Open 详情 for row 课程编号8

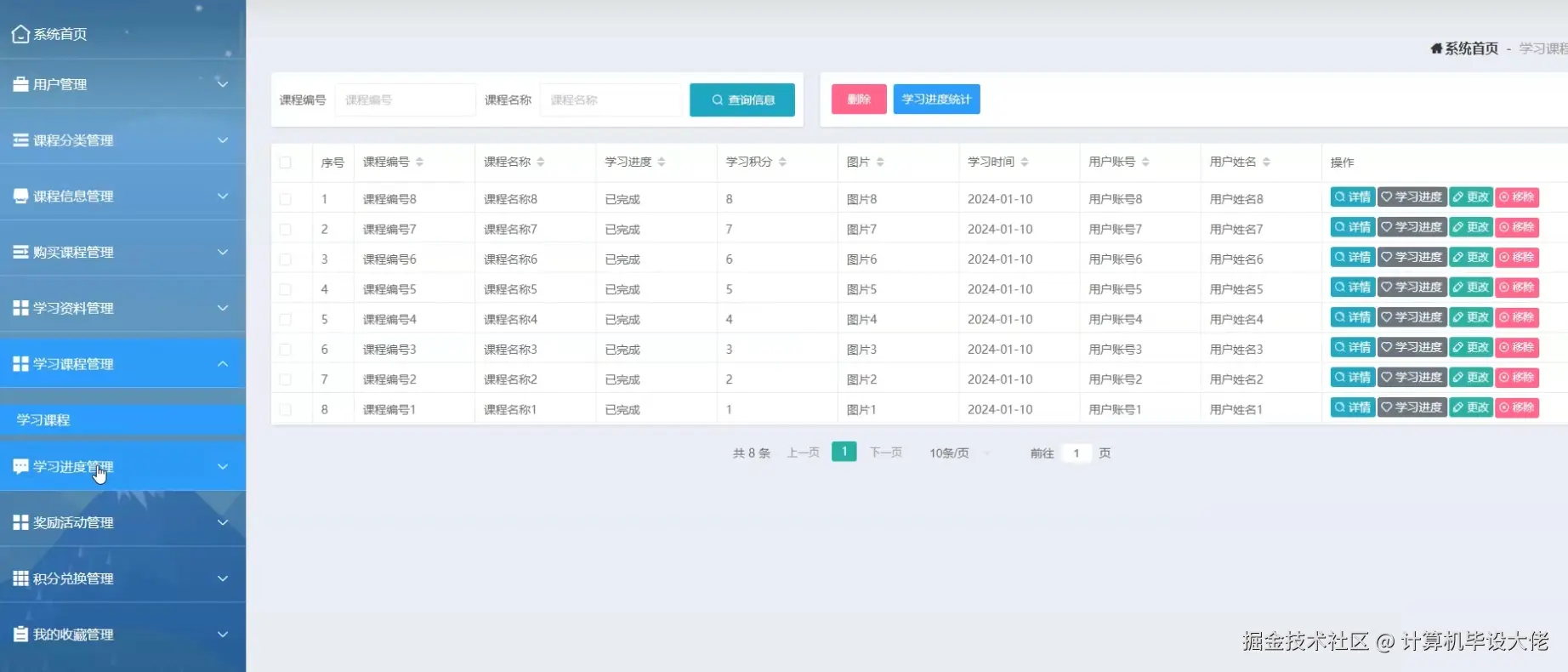tap(1353, 197)
